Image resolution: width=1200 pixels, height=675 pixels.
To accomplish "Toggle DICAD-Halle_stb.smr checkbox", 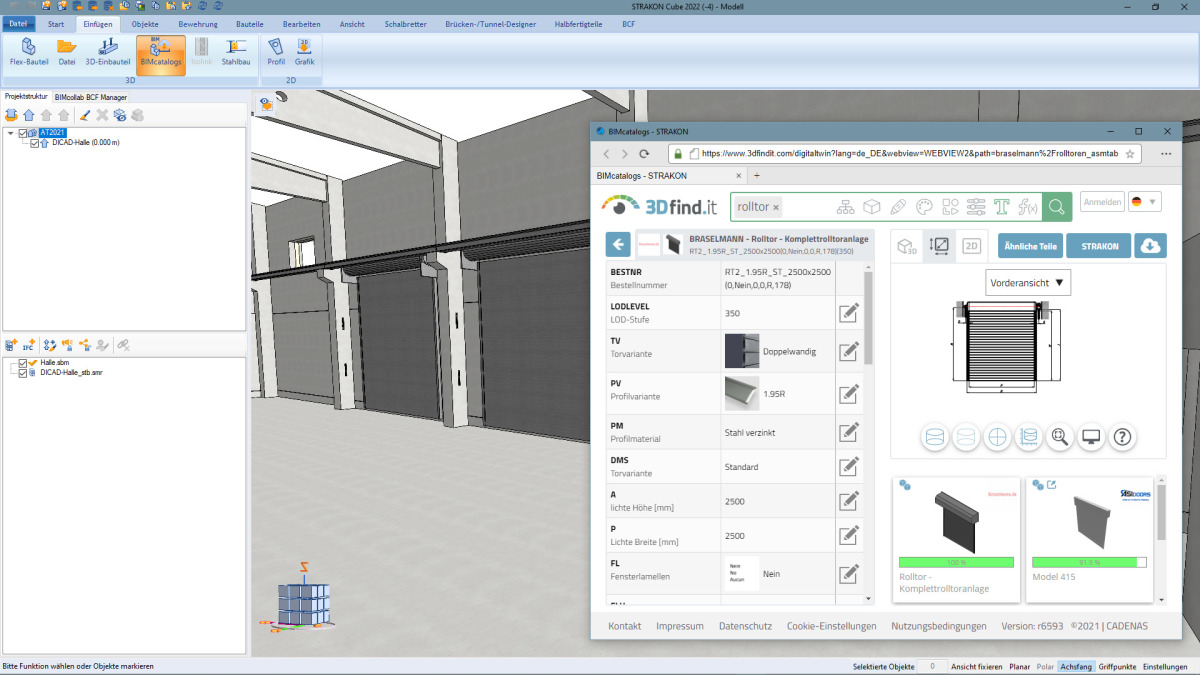I will [x=23, y=372].
